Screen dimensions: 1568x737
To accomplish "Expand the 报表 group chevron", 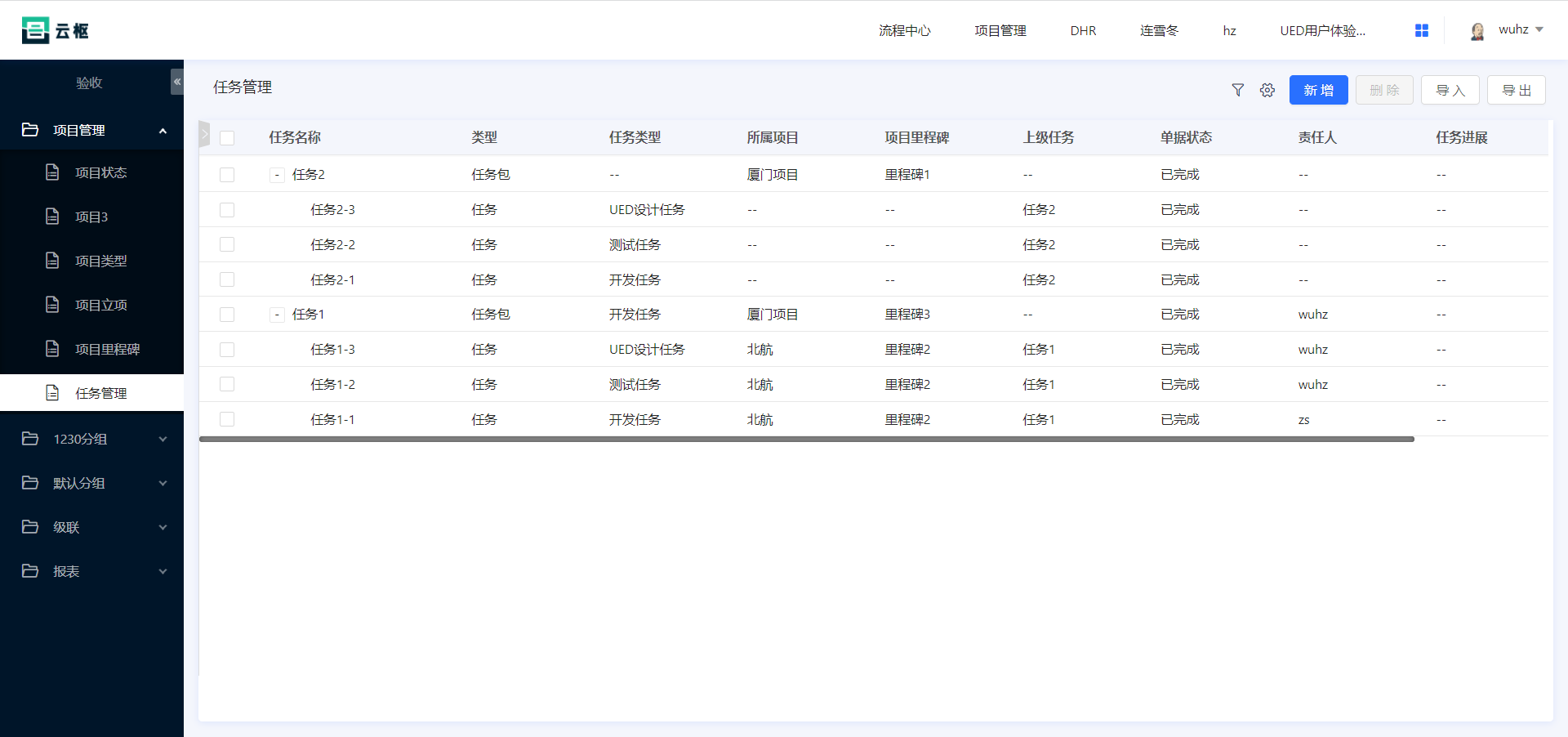I will point(163,571).
